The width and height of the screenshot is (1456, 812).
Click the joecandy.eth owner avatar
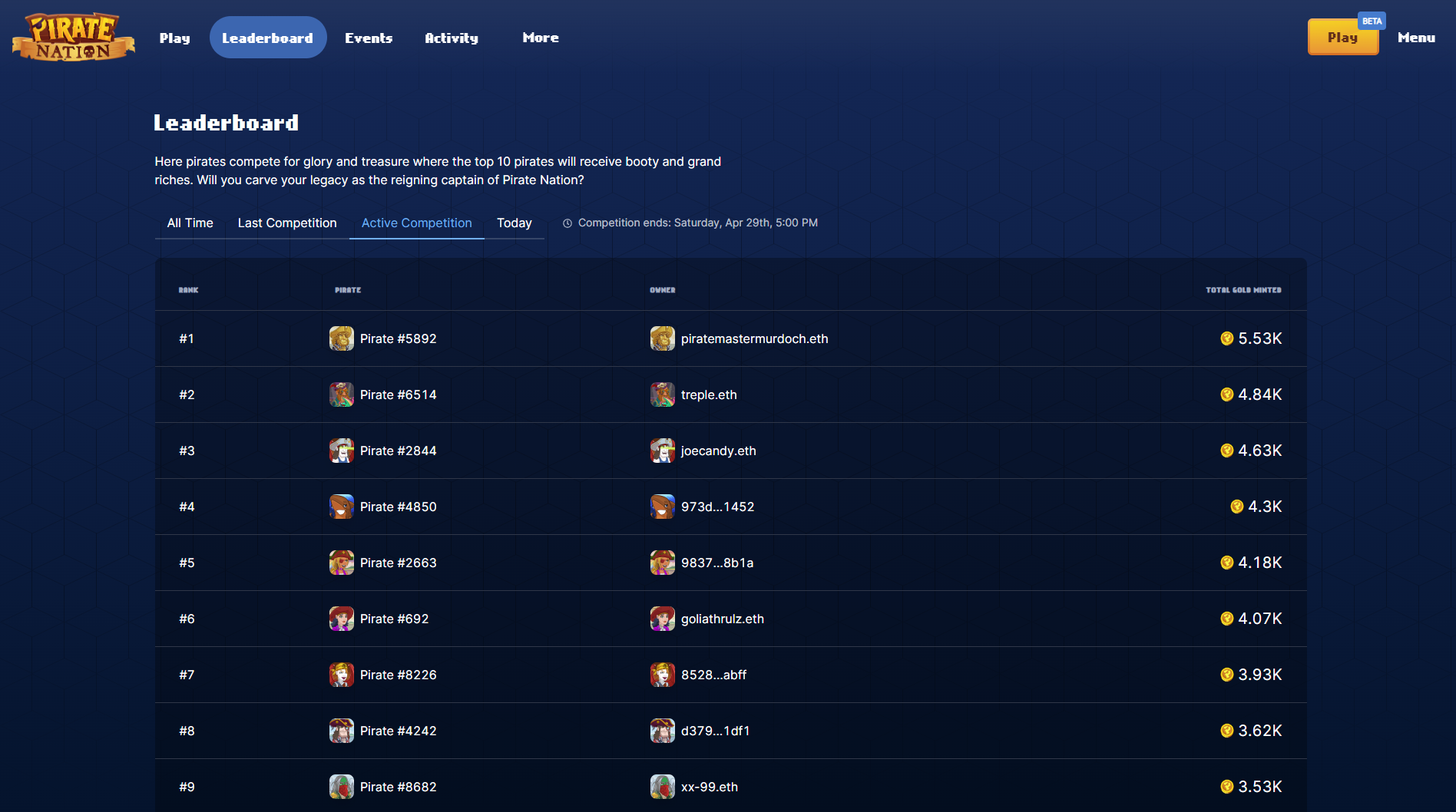coord(662,451)
